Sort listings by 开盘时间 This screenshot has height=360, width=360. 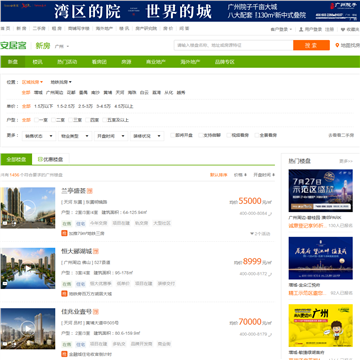coord(264,175)
